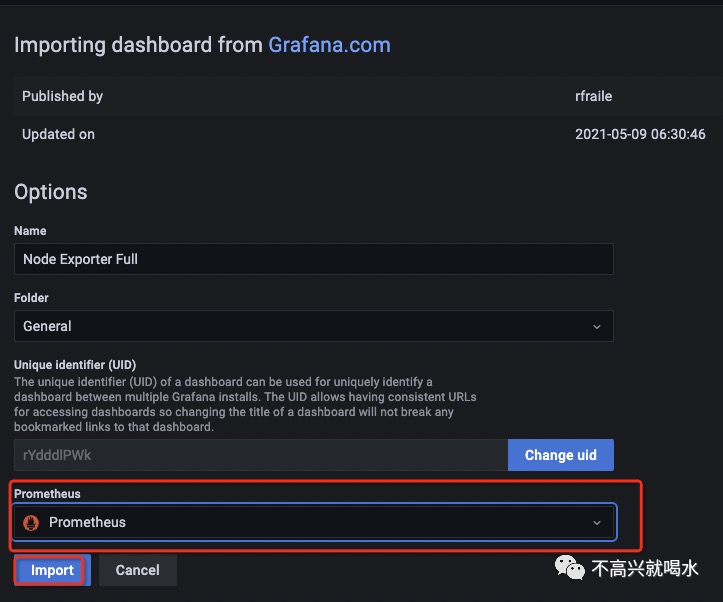Viewport: 723px width, 602px height.
Task: Click the disabled UID field rYdddlPWk
Action: click(261, 455)
